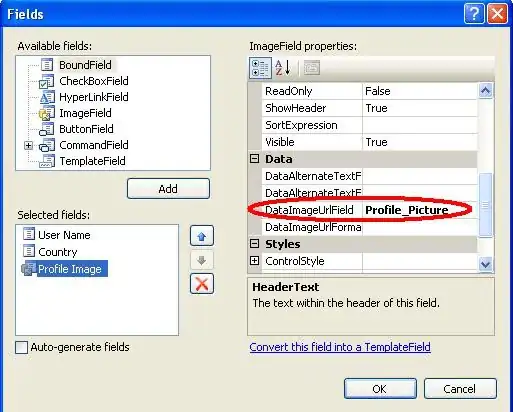Select CheckBoxField in Available fields
The image size is (513, 412).
tap(94, 81)
